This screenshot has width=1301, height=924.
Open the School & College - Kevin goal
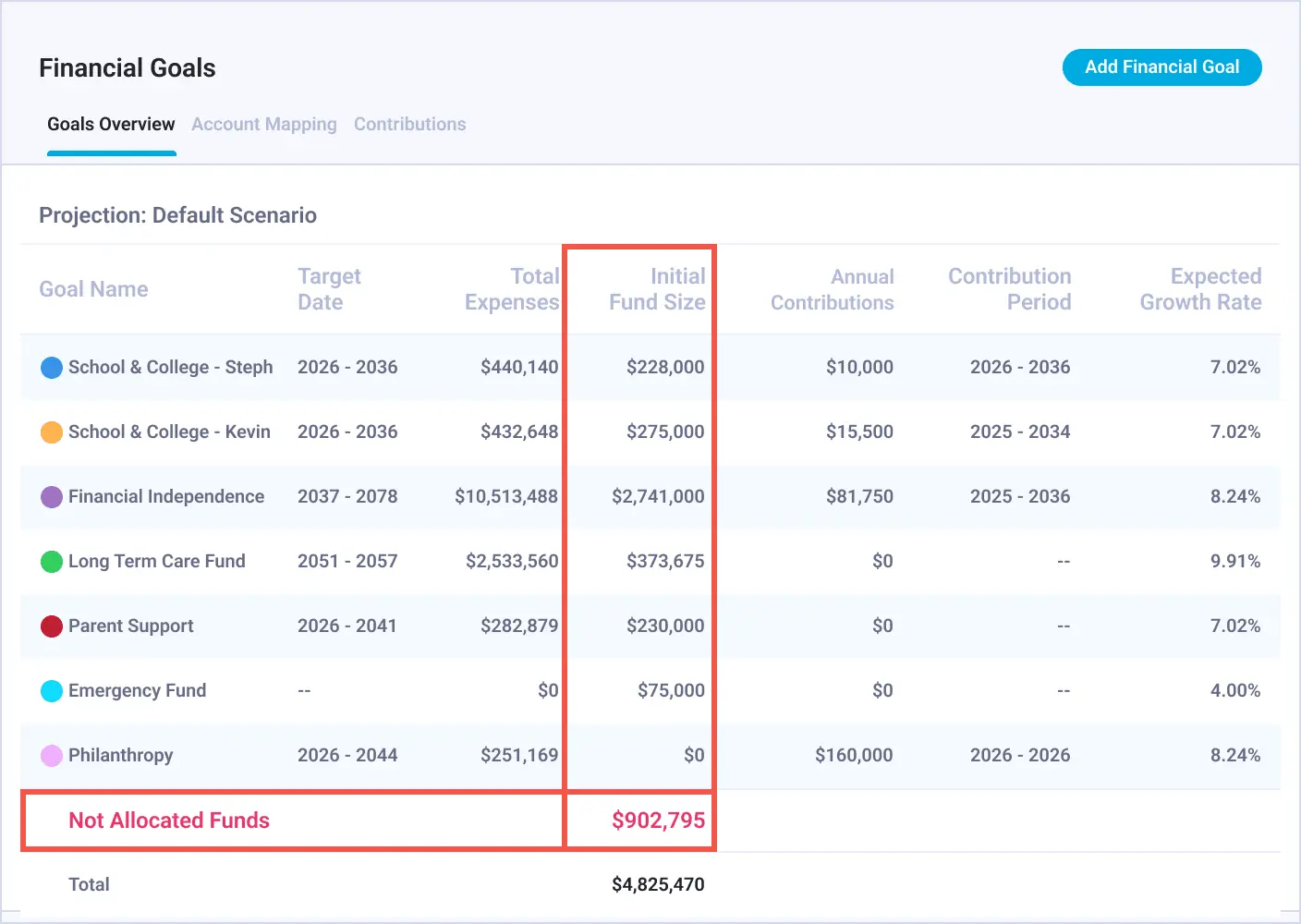169,432
